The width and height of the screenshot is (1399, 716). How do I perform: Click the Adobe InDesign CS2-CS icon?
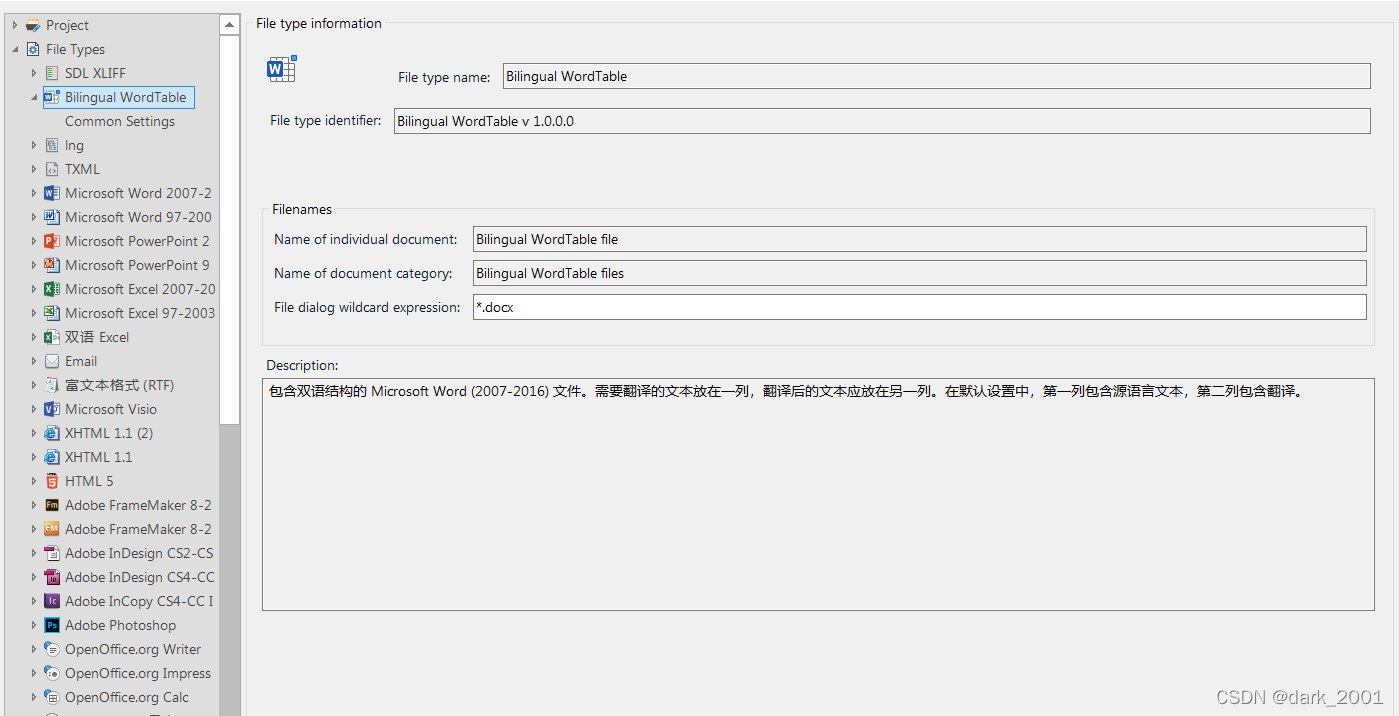pos(52,553)
